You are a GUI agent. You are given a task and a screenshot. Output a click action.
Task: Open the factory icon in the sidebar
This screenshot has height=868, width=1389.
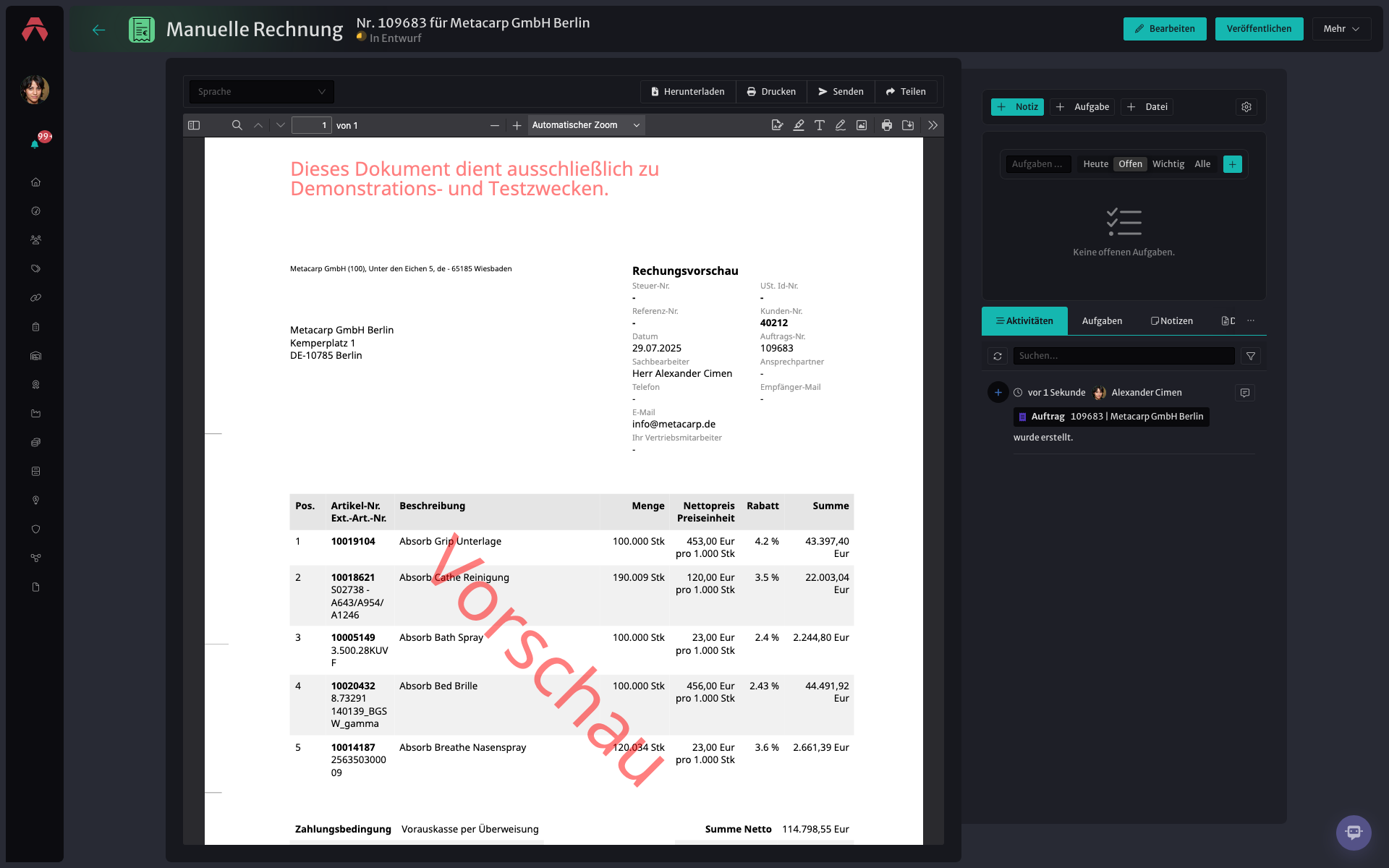(x=35, y=414)
